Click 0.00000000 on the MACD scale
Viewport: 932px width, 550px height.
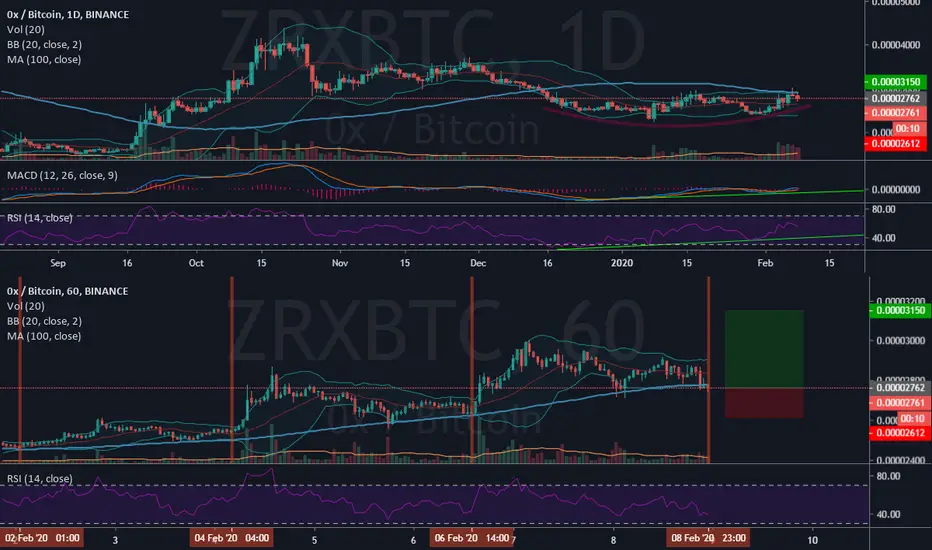896,190
